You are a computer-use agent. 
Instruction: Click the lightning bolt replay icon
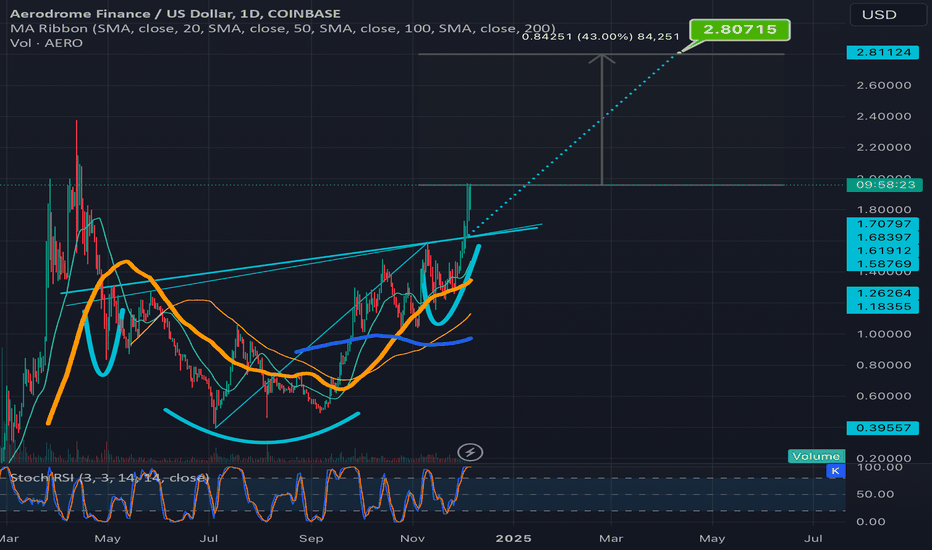pyautogui.click(x=470, y=452)
